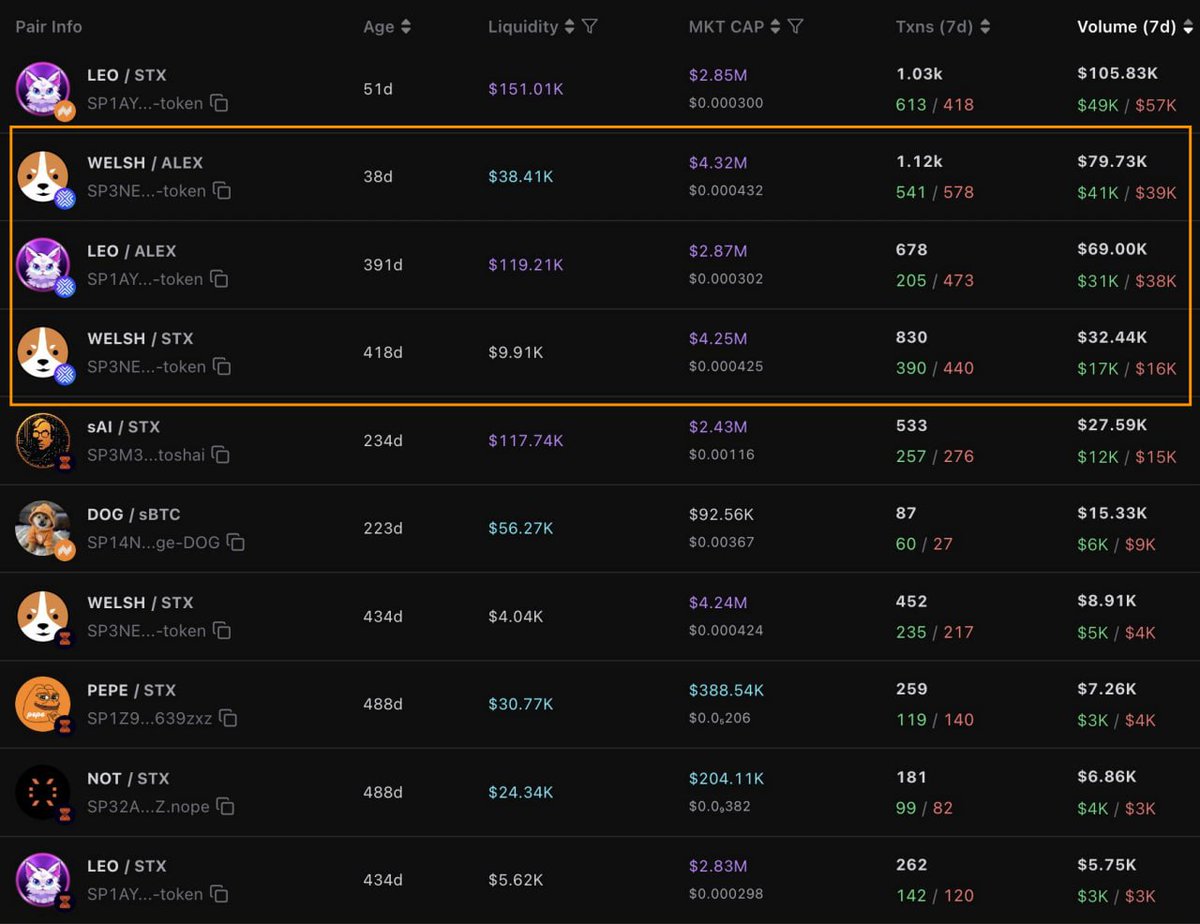The height and width of the screenshot is (924, 1200).
Task: Copy contract address of WELSH / ALEX pair
Action: pos(222,191)
